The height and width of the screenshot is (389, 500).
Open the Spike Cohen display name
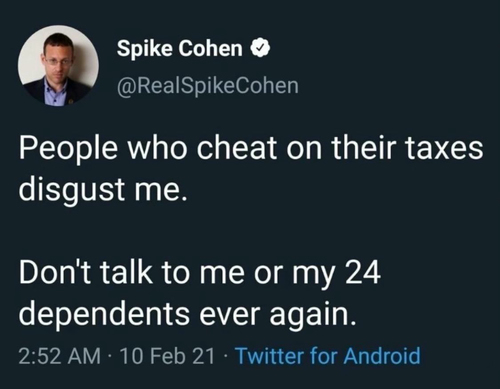pos(179,49)
